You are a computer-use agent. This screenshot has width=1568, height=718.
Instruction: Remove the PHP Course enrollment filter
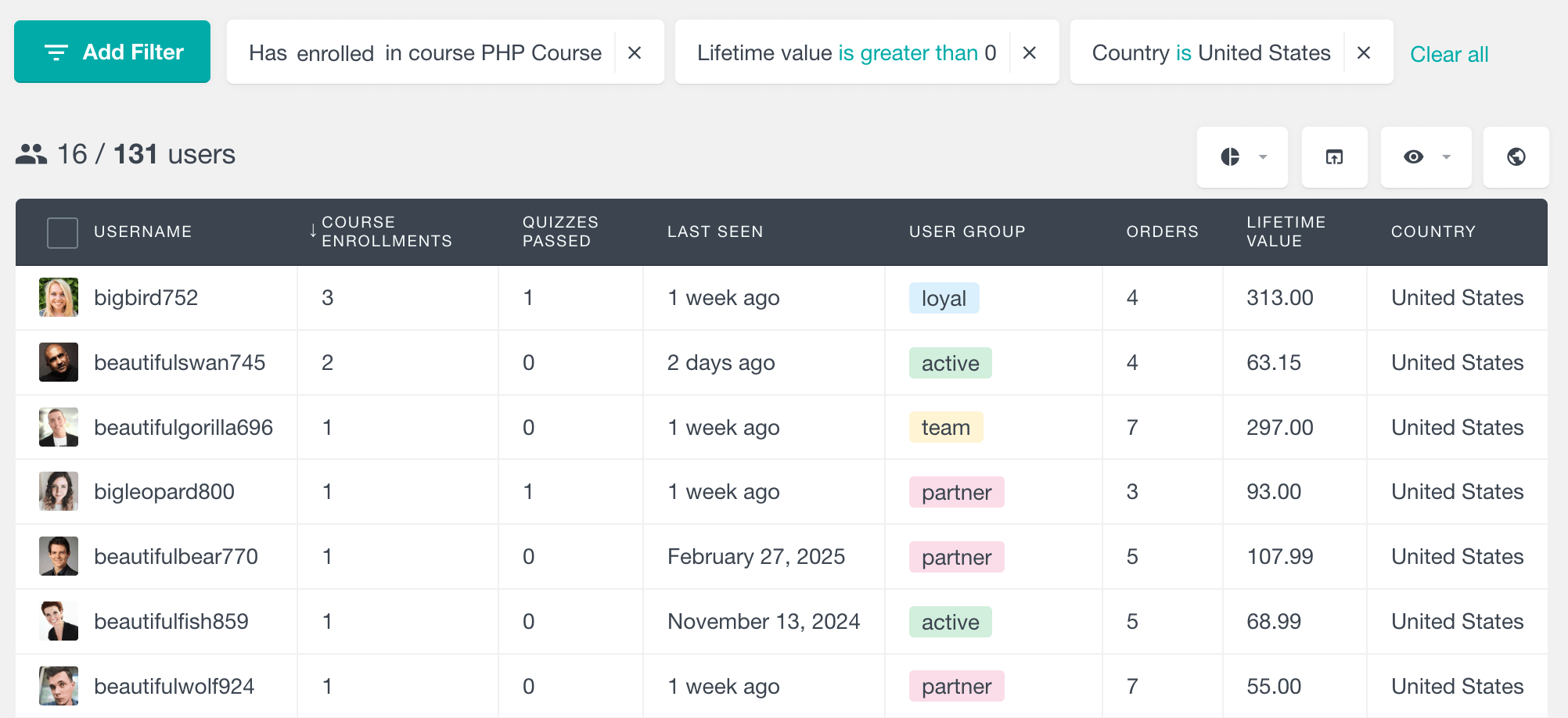[x=635, y=52]
